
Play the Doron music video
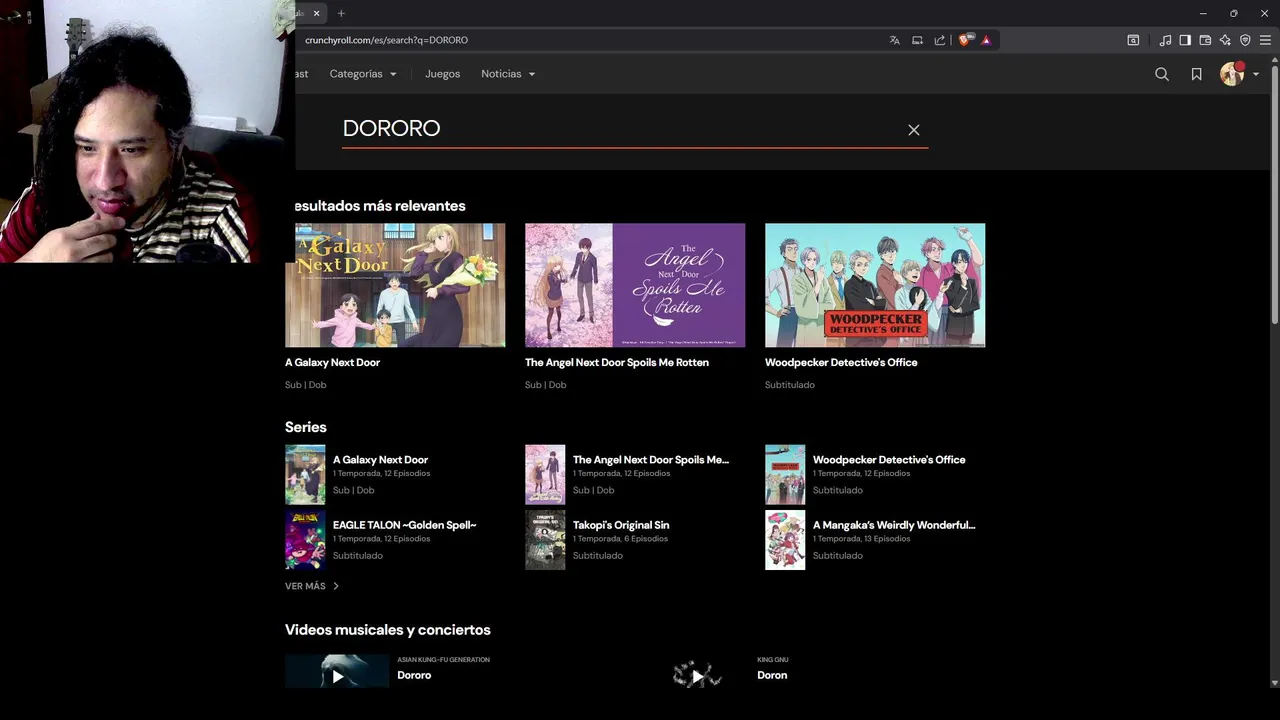697,676
